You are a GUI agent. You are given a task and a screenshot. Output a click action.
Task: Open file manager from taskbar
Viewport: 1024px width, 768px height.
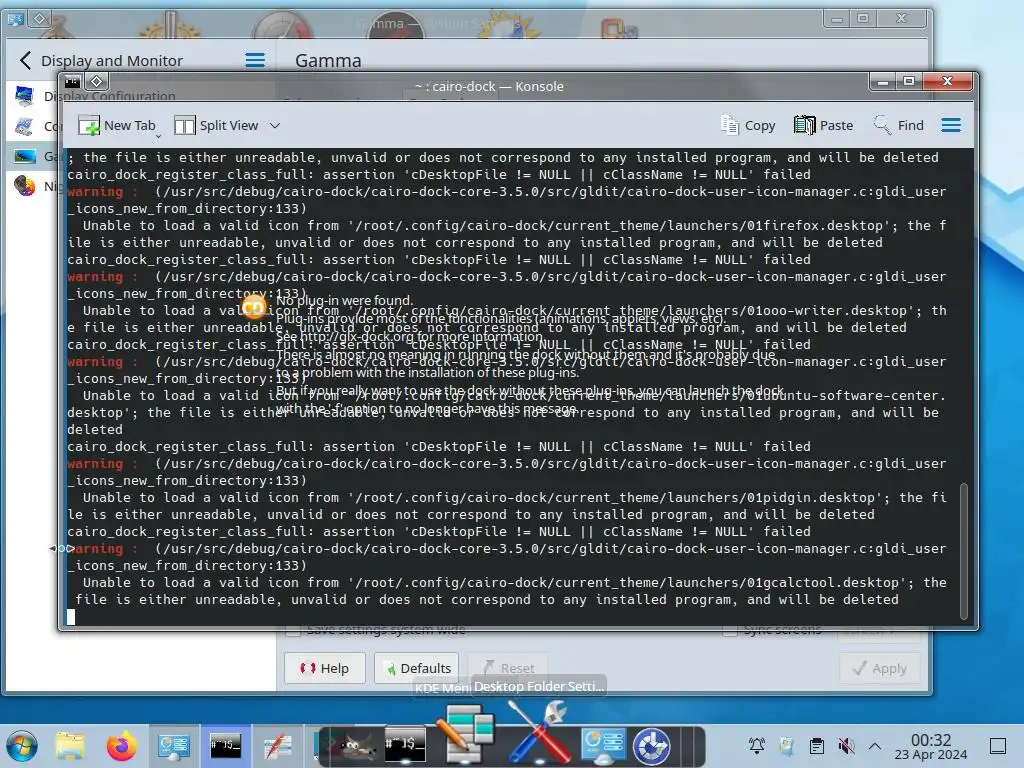point(70,746)
